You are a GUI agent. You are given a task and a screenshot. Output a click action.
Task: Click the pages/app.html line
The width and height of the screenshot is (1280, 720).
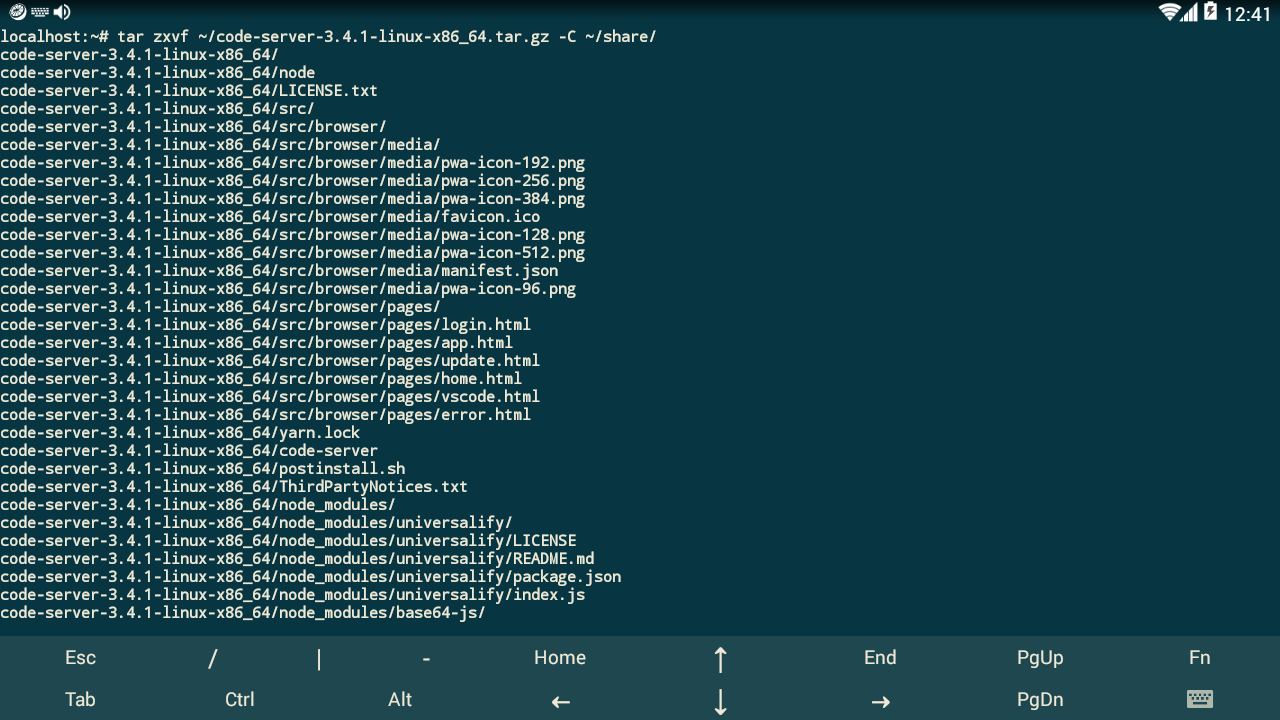click(256, 342)
